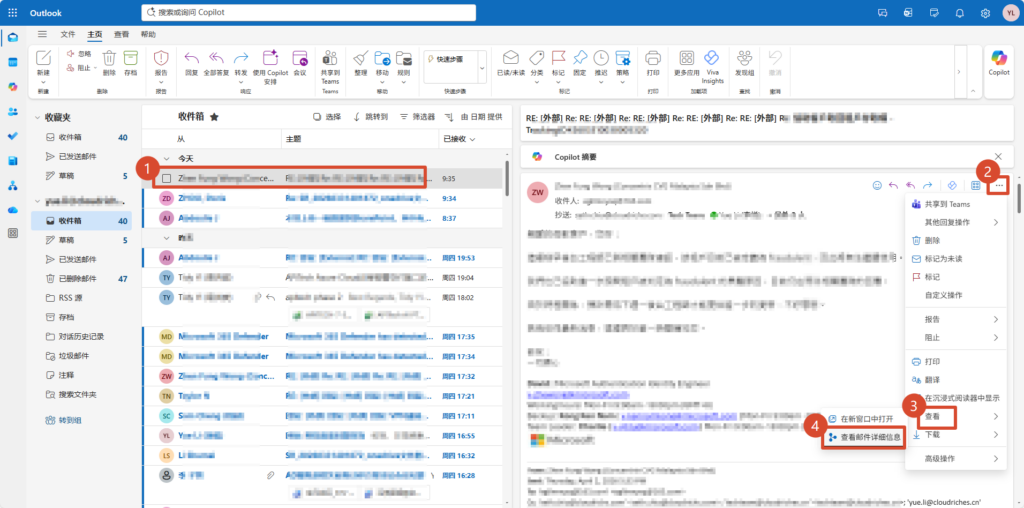Switch to the 查看 (View) ribbon tab
The height and width of the screenshot is (508, 1024).
click(121, 34)
